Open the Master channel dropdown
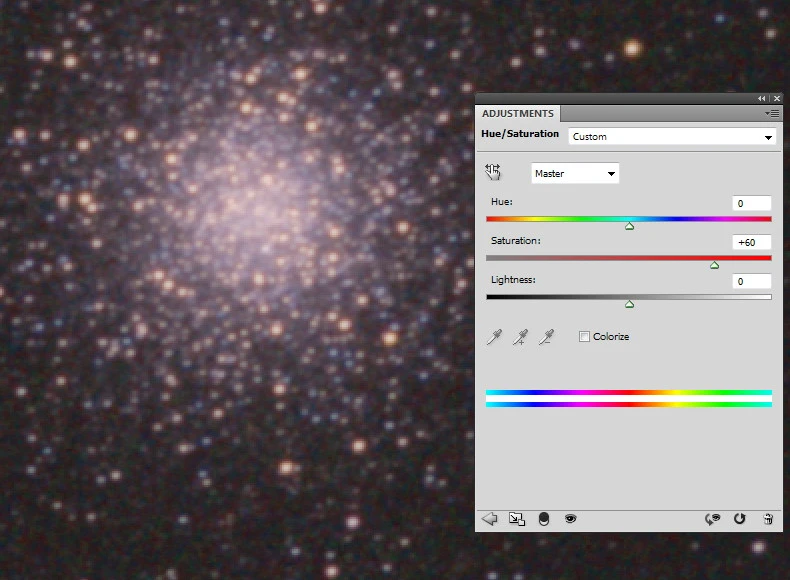 coord(575,174)
